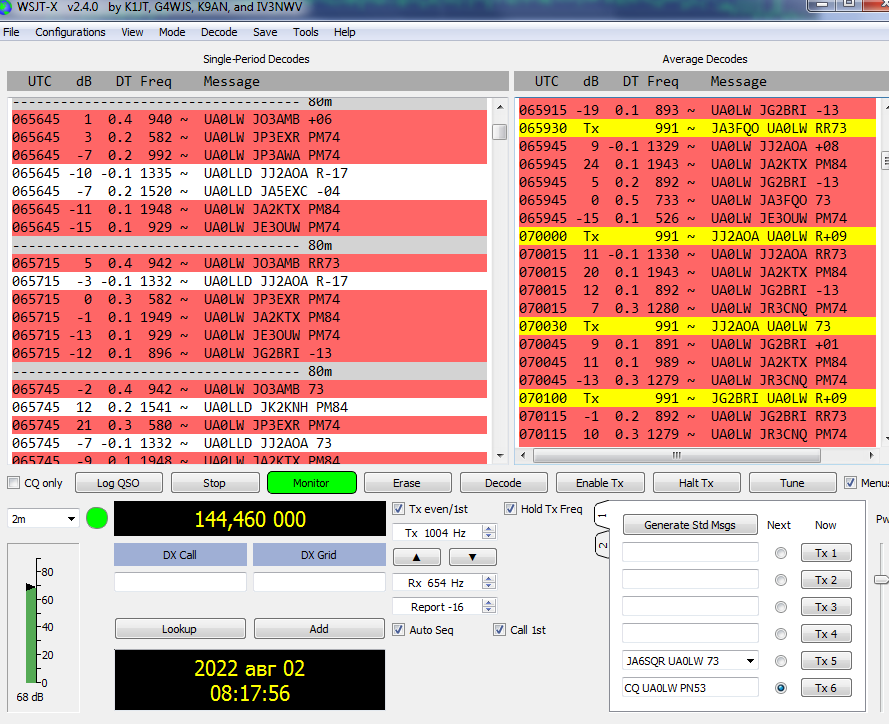The width and height of the screenshot is (889, 724).
Task: Open the View menu
Action: pyautogui.click(x=132, y=32)
